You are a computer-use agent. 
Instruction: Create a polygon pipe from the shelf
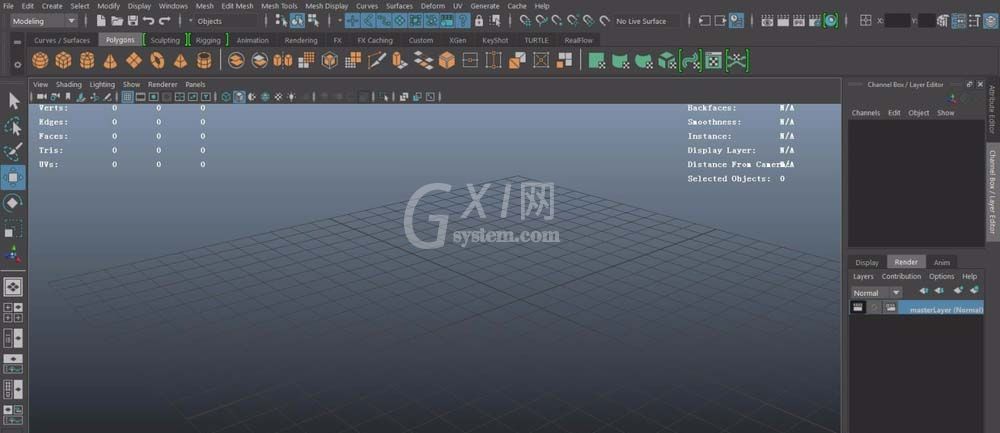pos(204,61)
